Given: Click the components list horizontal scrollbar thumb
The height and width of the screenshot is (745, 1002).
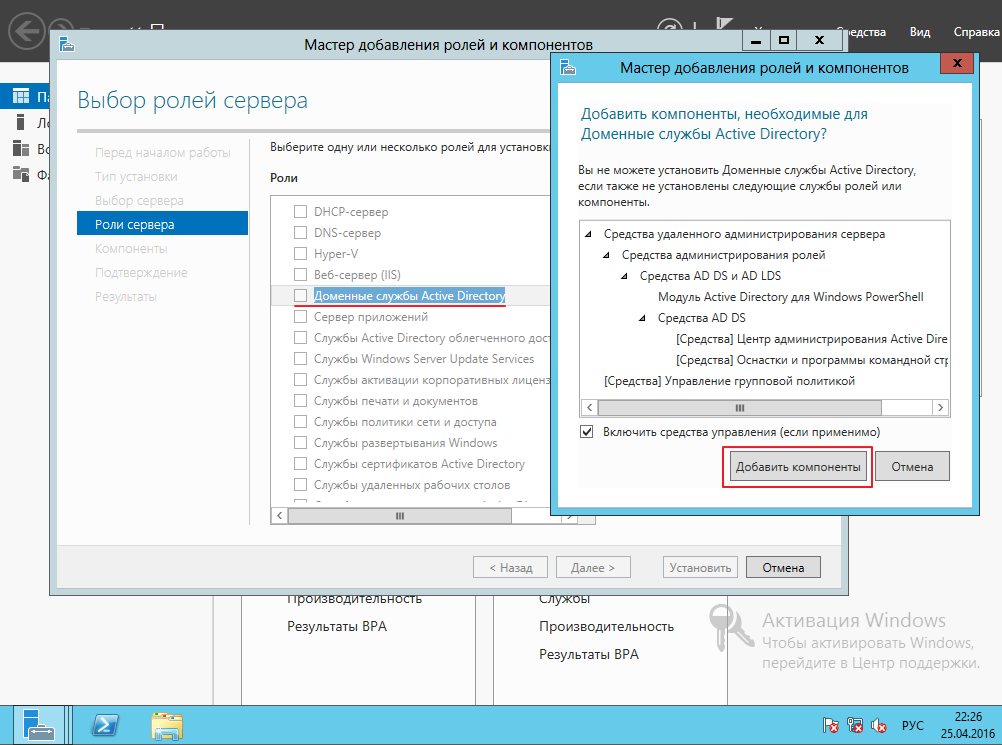Looking at the screenshot, I should click(740, 408).
